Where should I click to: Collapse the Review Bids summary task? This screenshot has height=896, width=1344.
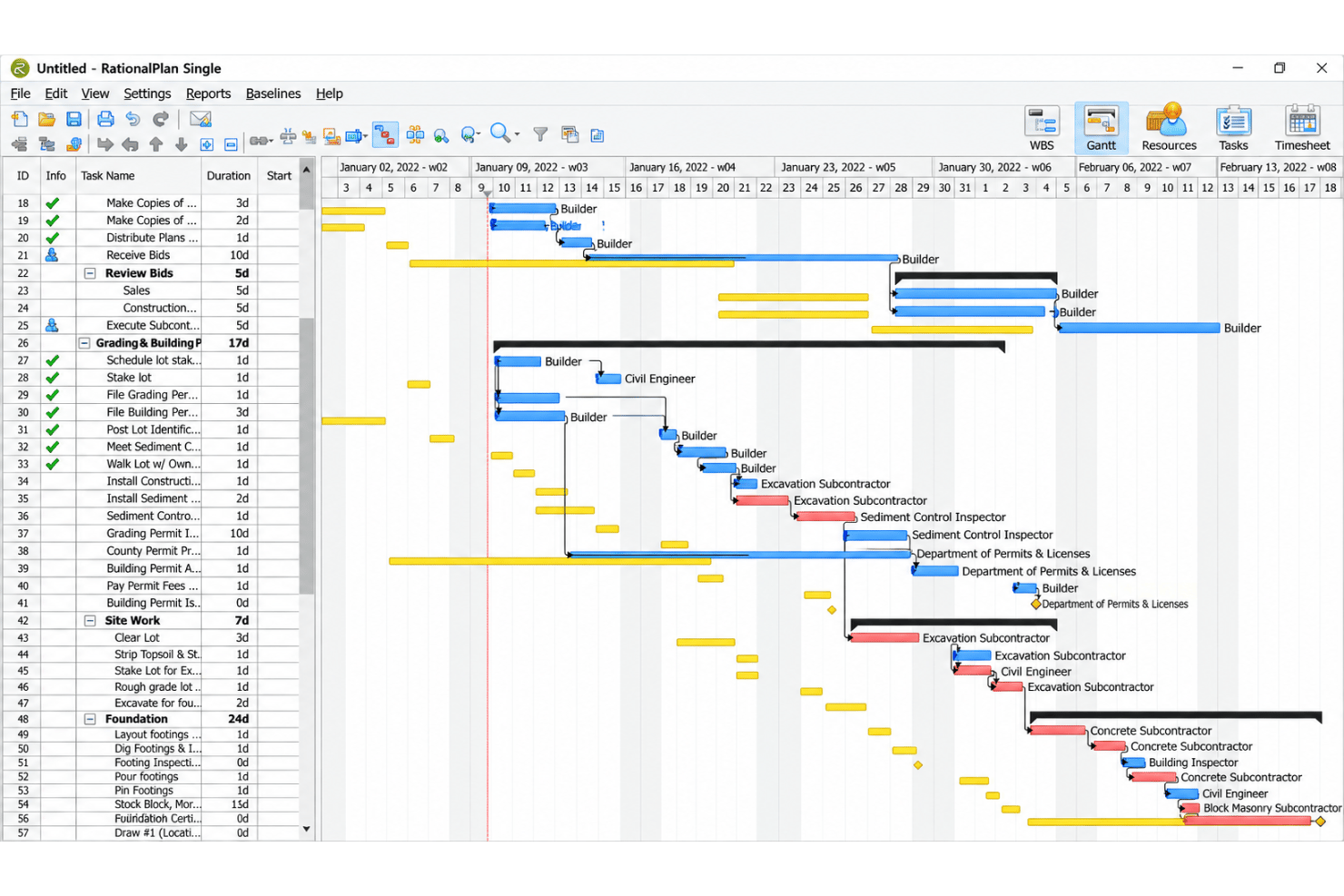[x=90, y=273]
